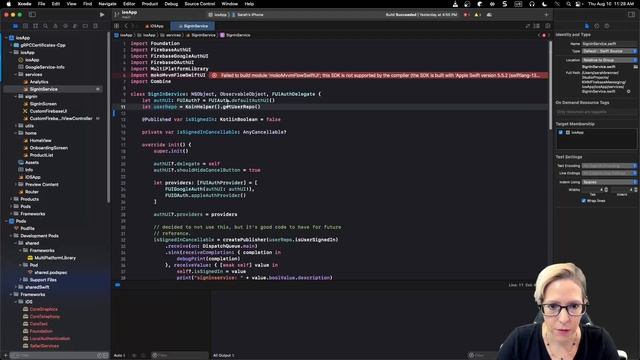Open the Line Endings dropdown
This screenshot has height=360, width=640.
pyautogui.click(x=609, y=173)
